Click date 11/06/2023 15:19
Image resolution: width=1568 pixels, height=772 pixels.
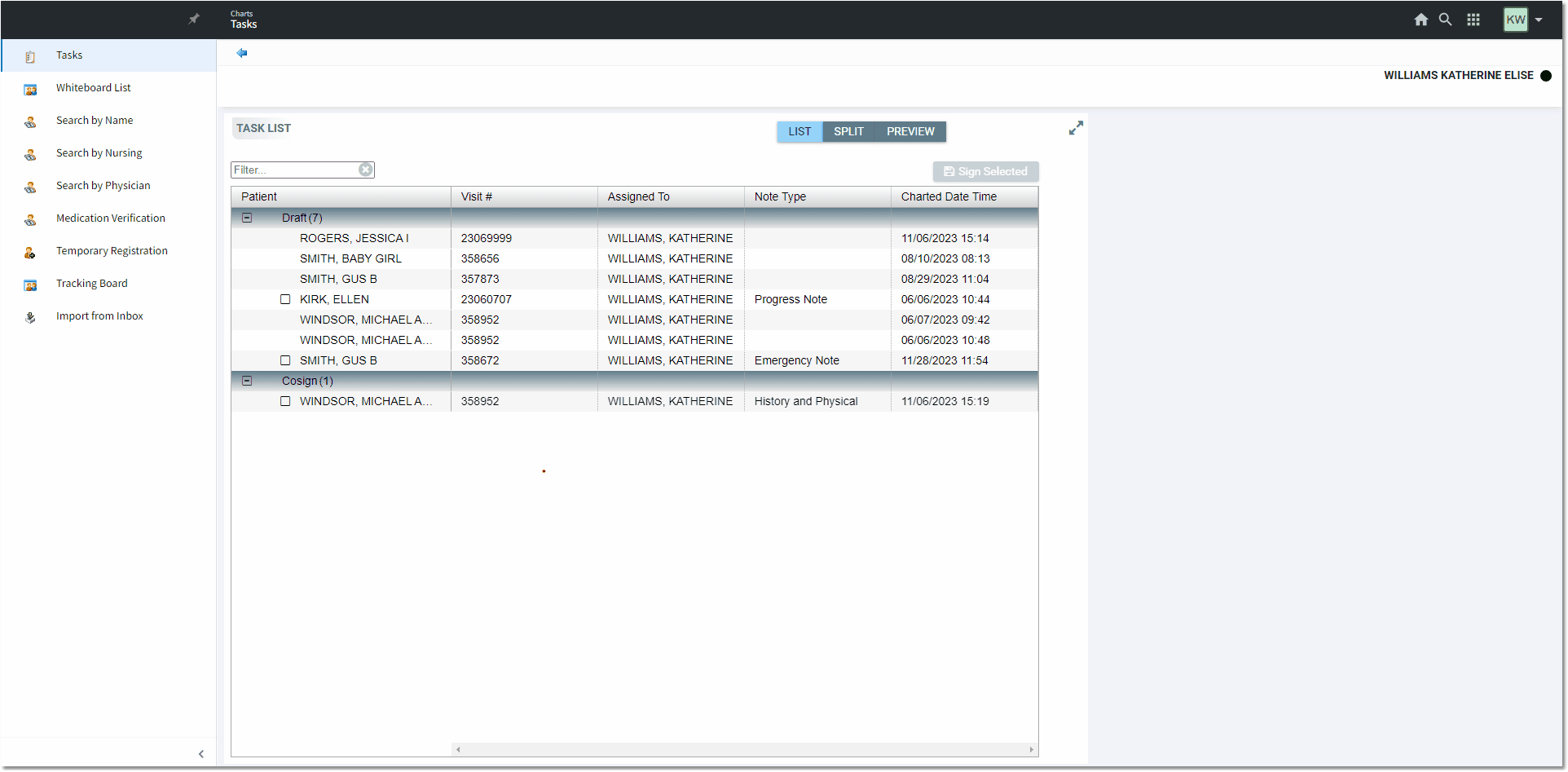coord(945,401)
